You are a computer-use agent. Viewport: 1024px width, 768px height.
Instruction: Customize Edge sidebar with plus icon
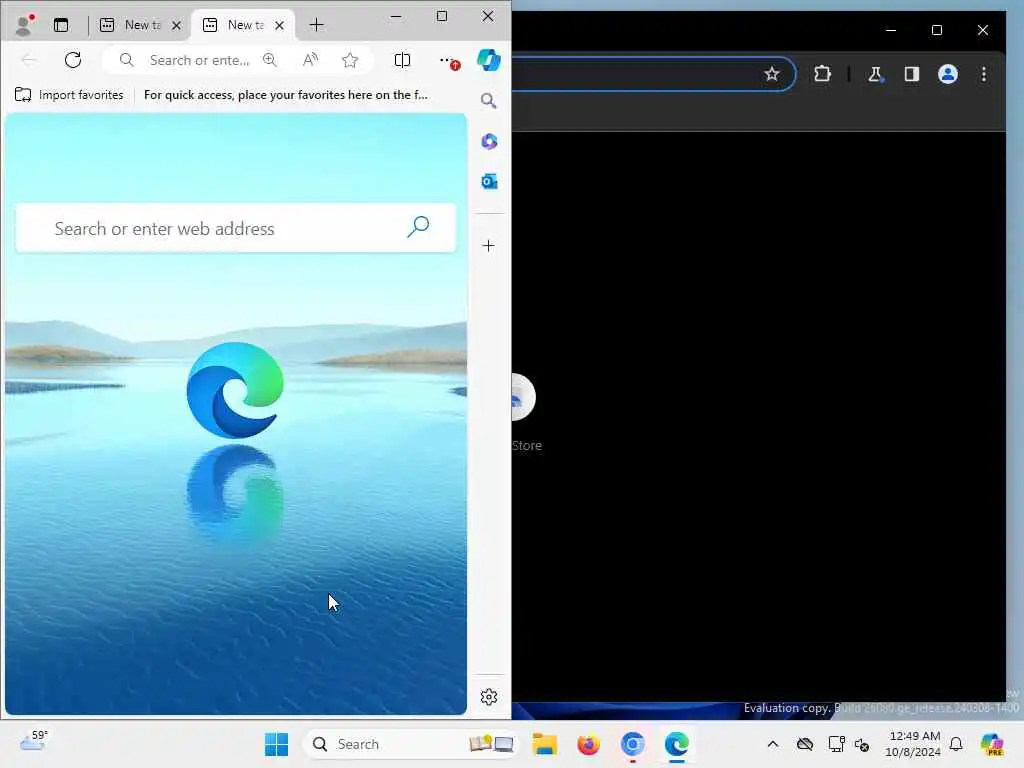(488, 246)
